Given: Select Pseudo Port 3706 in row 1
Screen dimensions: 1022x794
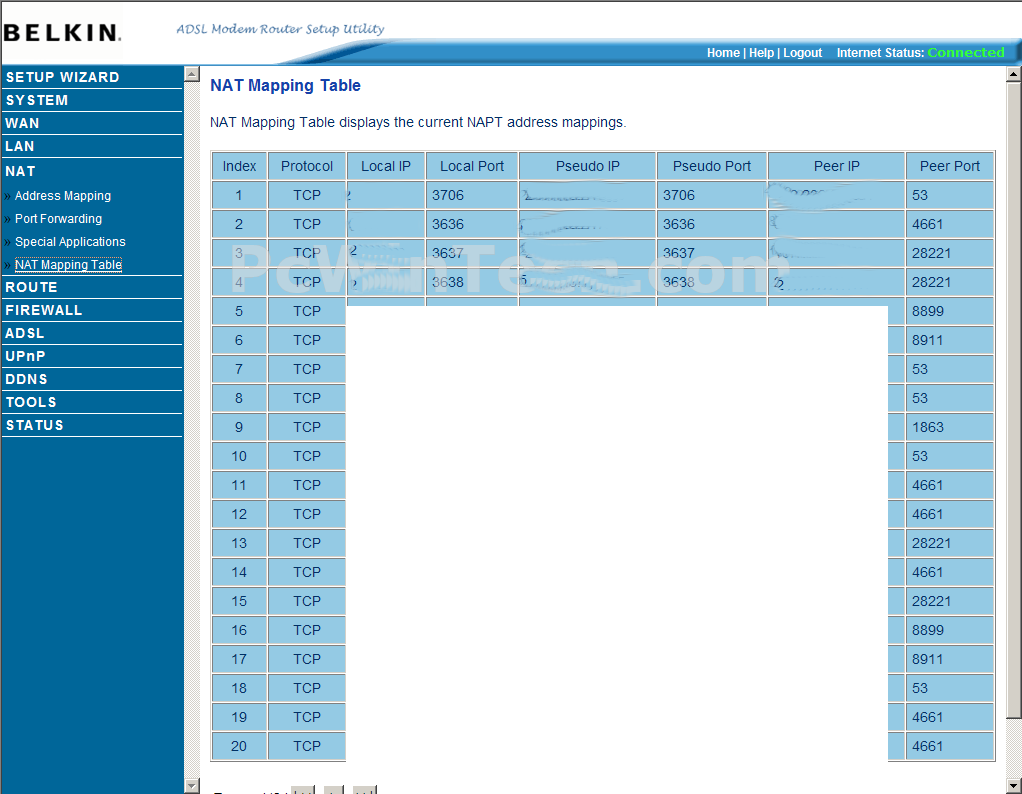Looking at the screenshot, I should 712,195.
